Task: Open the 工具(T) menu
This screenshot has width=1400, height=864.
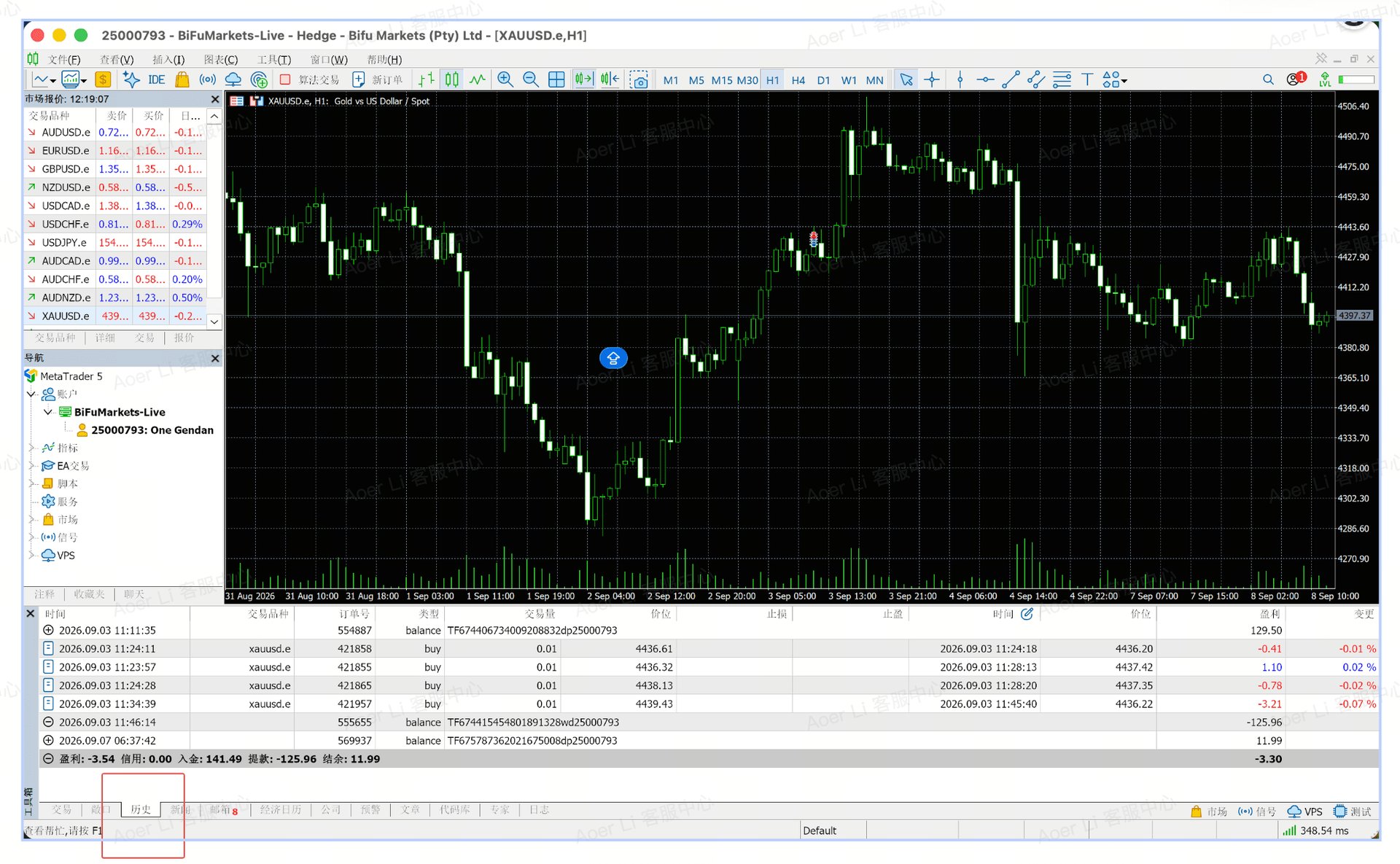Action: click(274, 60)
